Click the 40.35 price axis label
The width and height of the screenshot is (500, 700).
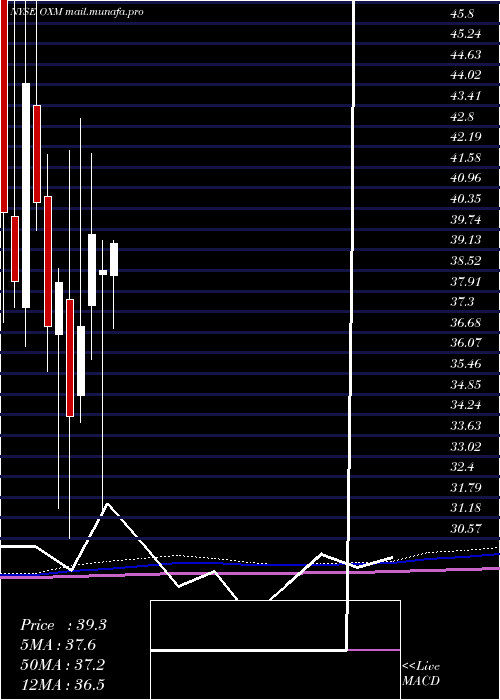click(466, 198)
